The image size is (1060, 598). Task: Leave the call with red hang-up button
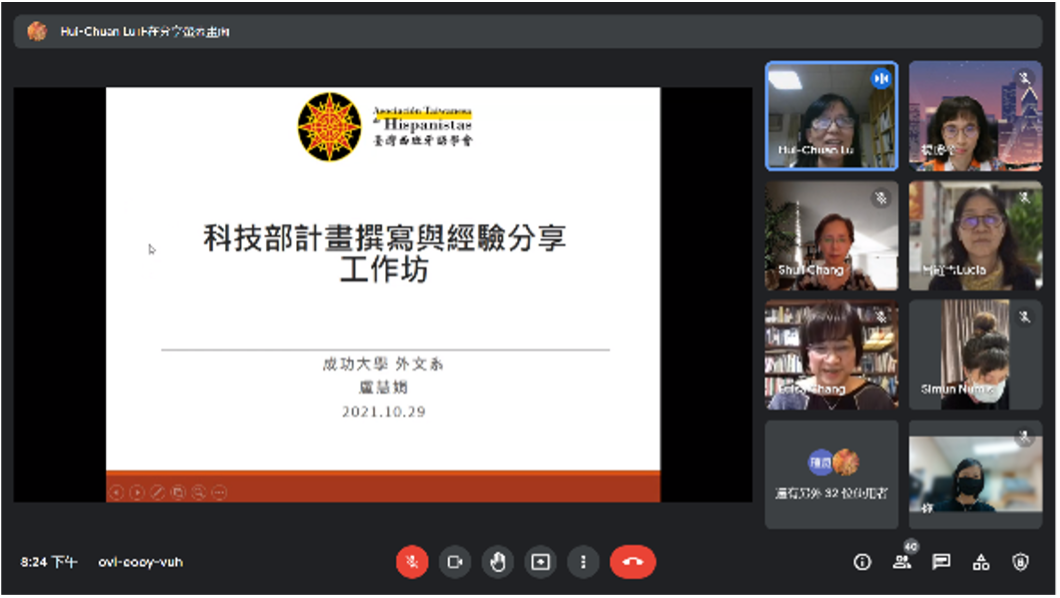point(633,562)
